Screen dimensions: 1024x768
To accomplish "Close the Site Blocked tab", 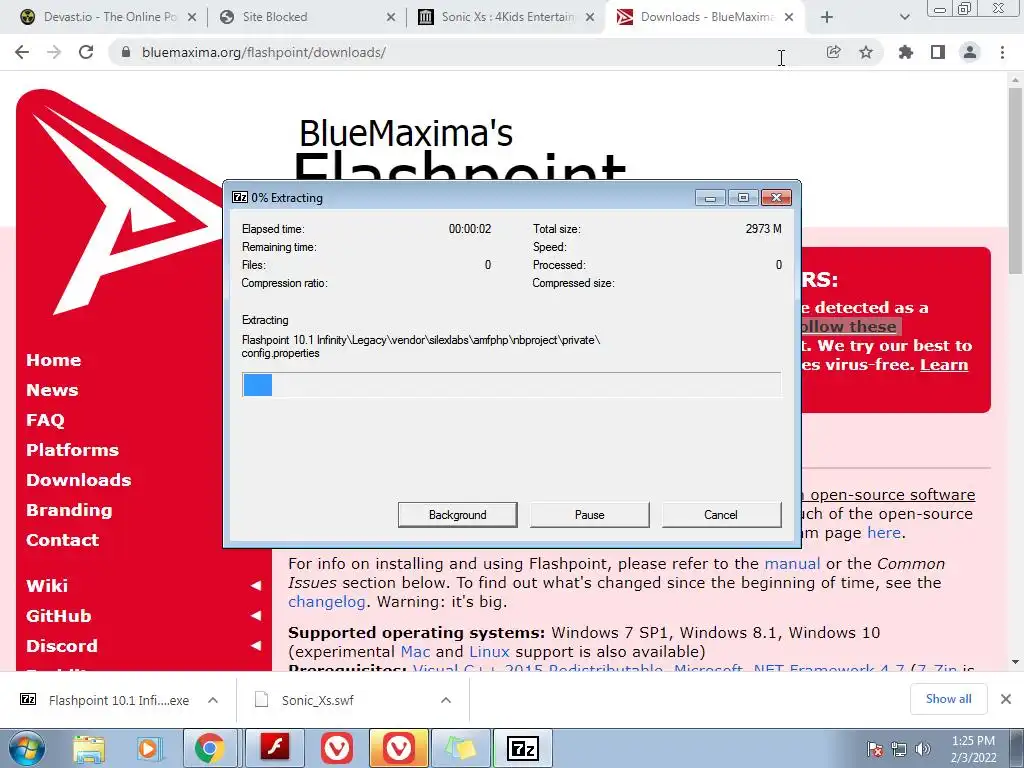I will click(391, 17).
